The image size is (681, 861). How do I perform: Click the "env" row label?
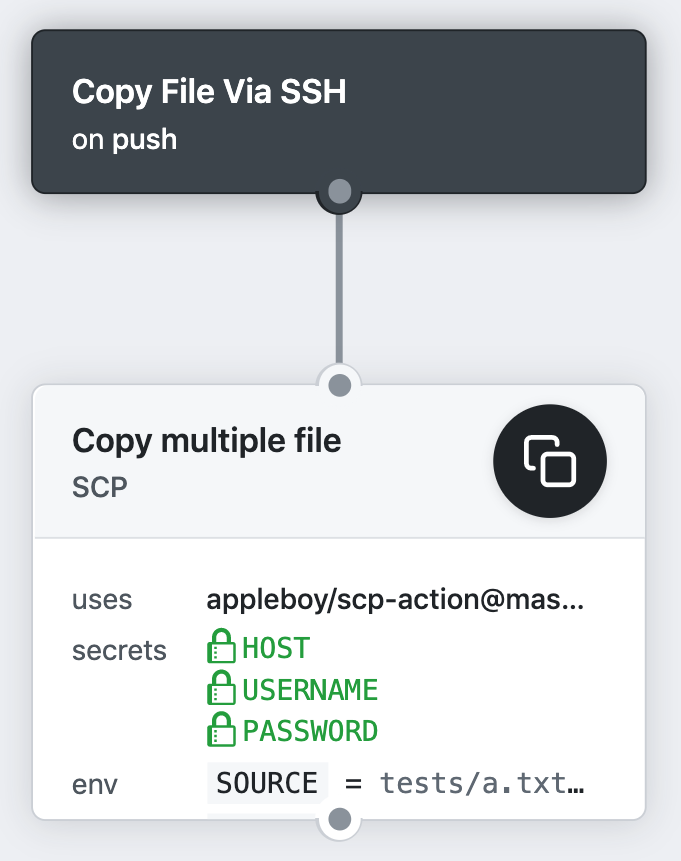click(94, 784)
